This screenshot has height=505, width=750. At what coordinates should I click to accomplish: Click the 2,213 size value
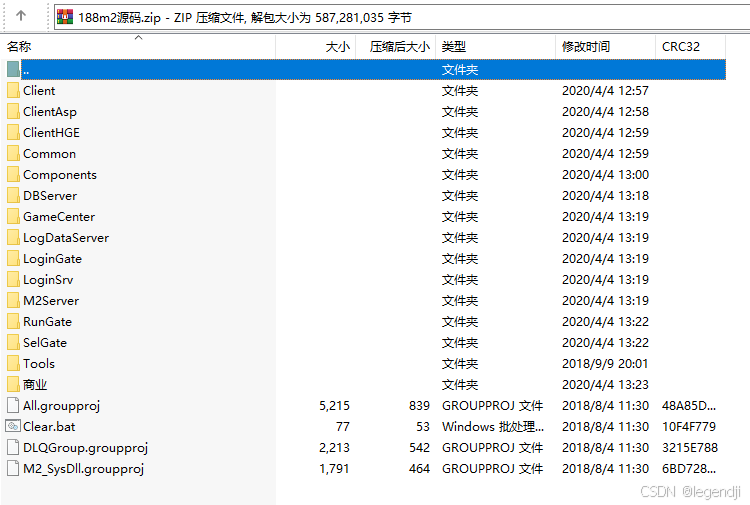pyautogui.click(x=334, y=448)
